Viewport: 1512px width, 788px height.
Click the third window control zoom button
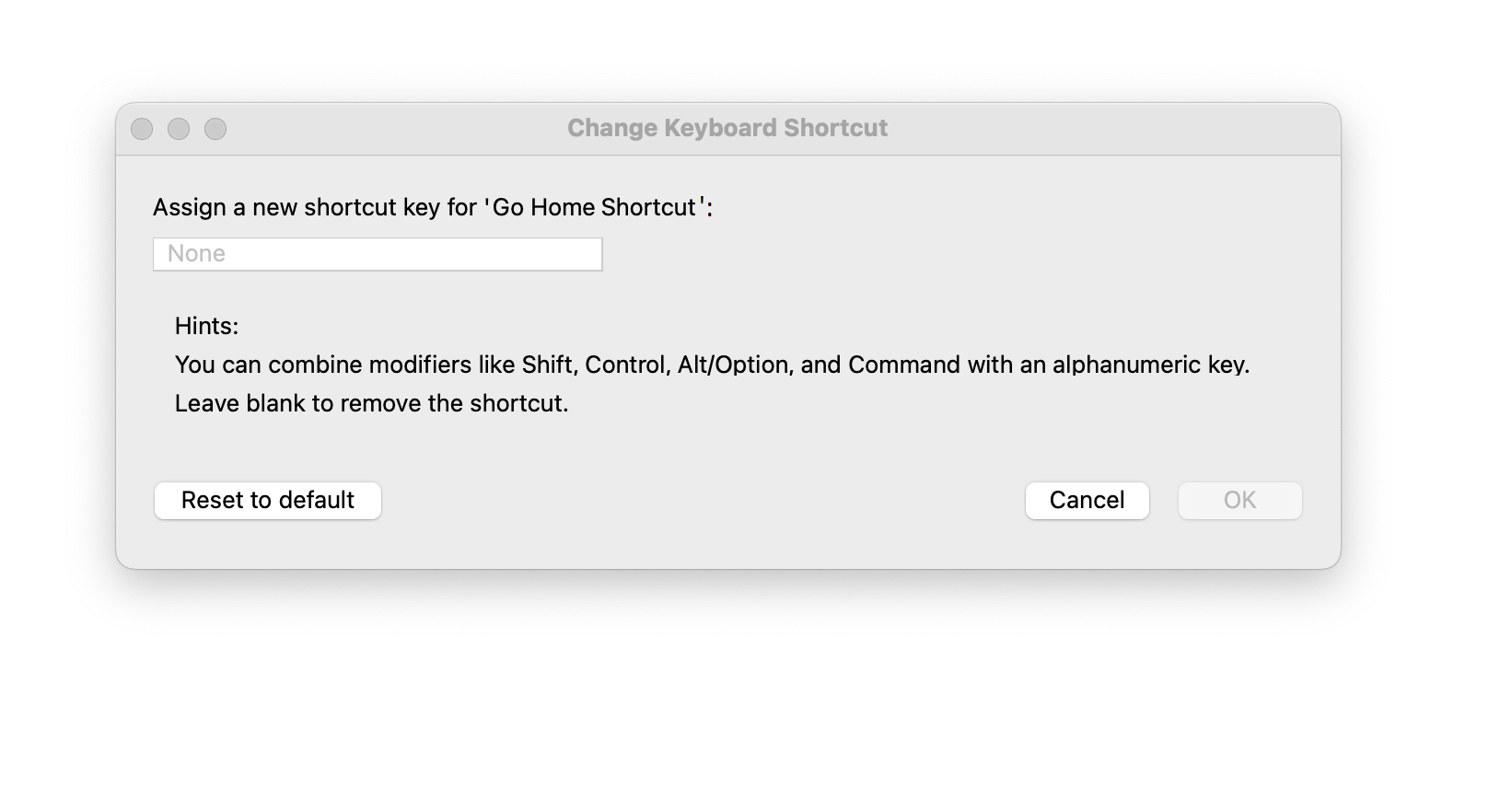point(215,129)
